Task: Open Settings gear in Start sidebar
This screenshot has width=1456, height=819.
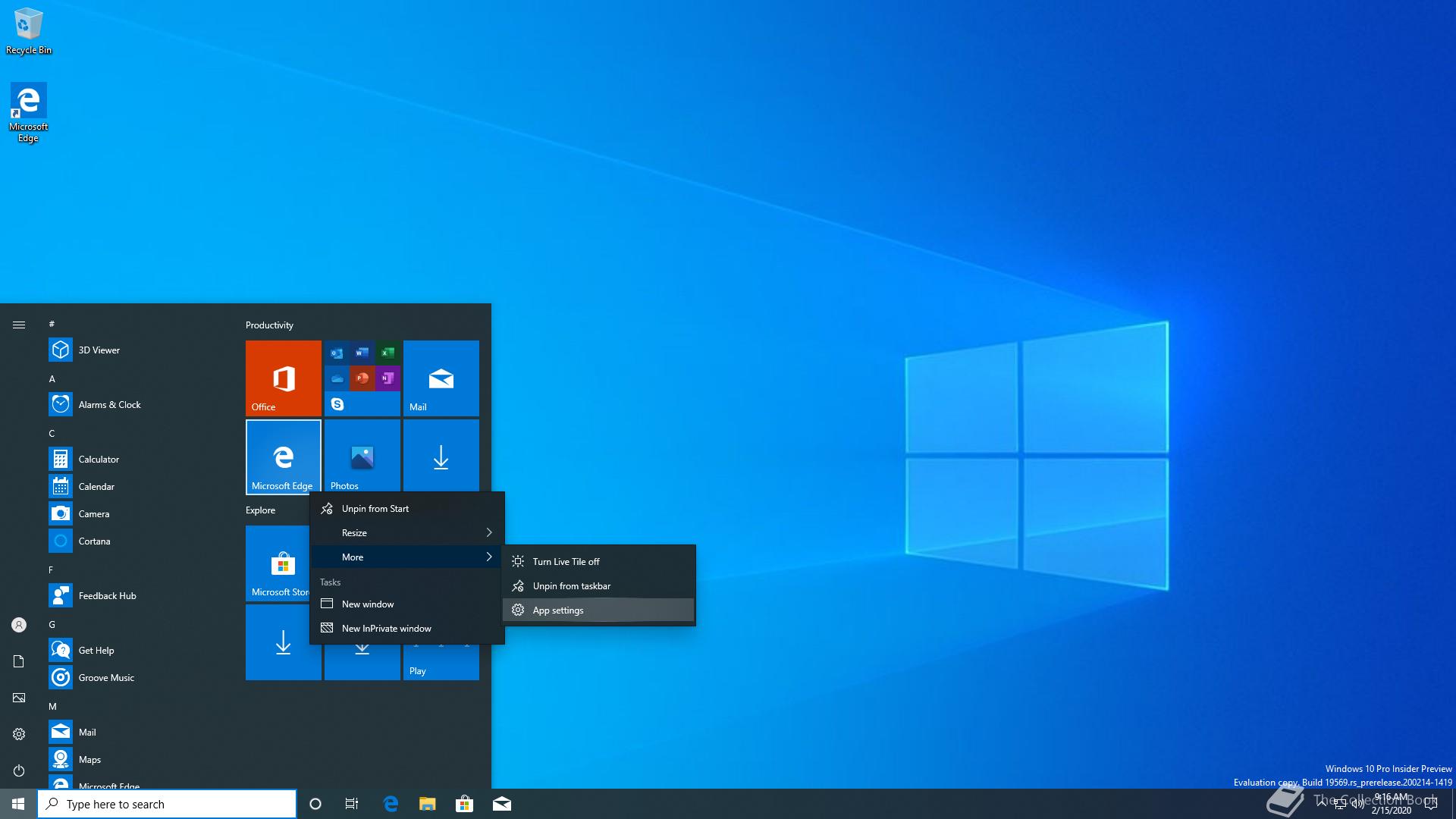Action: [x=19, y=734]
